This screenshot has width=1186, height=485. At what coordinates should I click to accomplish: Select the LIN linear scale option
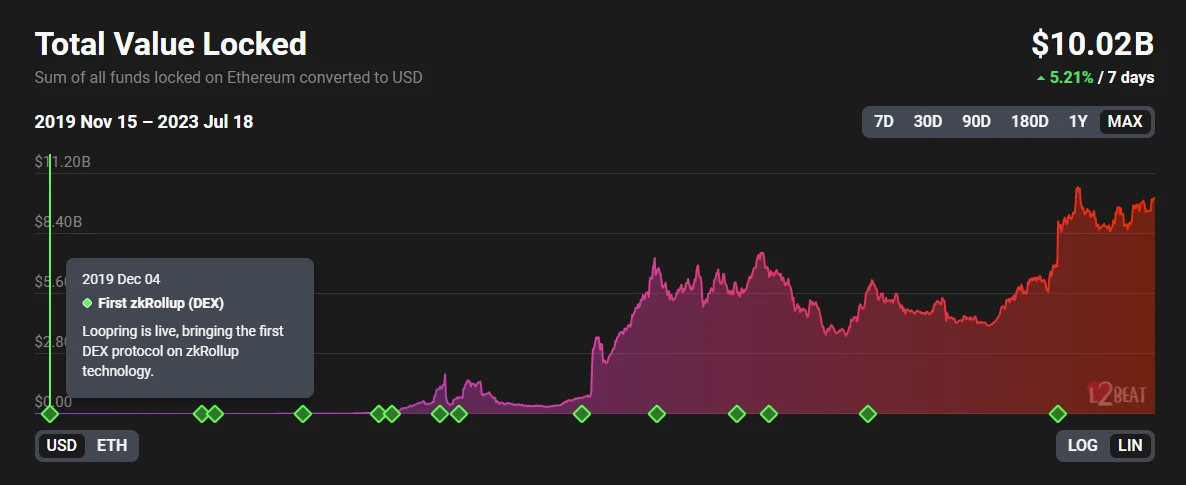(1130, 445)
